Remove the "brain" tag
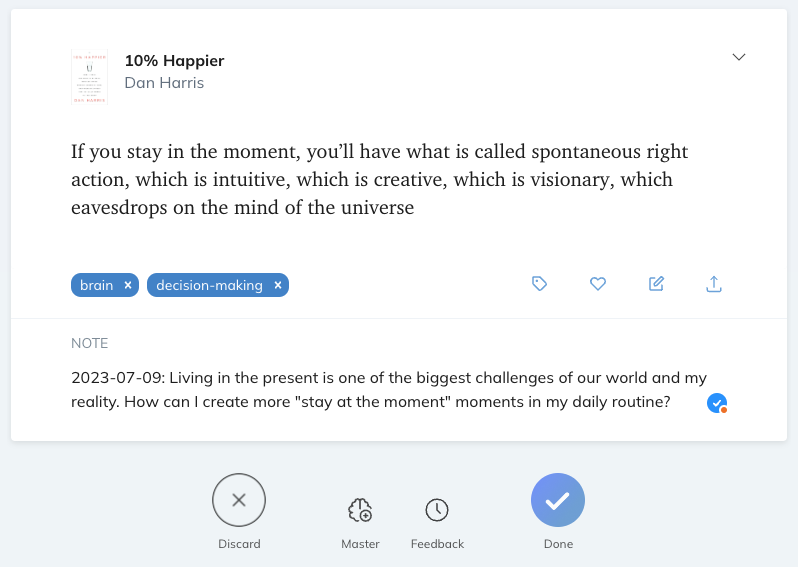Viewport: 798px width, 567px height. [x=128, y=285]
